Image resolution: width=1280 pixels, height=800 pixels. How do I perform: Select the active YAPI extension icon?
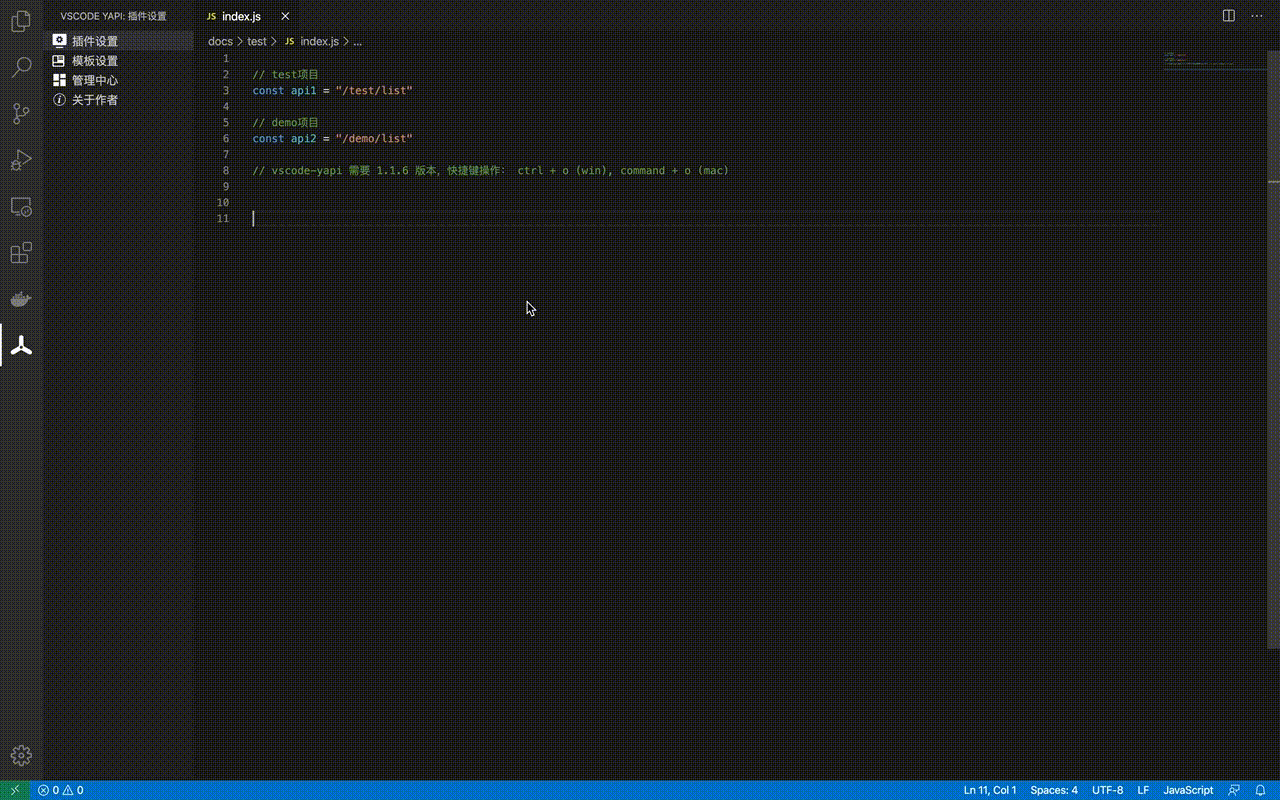pyautogui.click(x=21, y=344)
